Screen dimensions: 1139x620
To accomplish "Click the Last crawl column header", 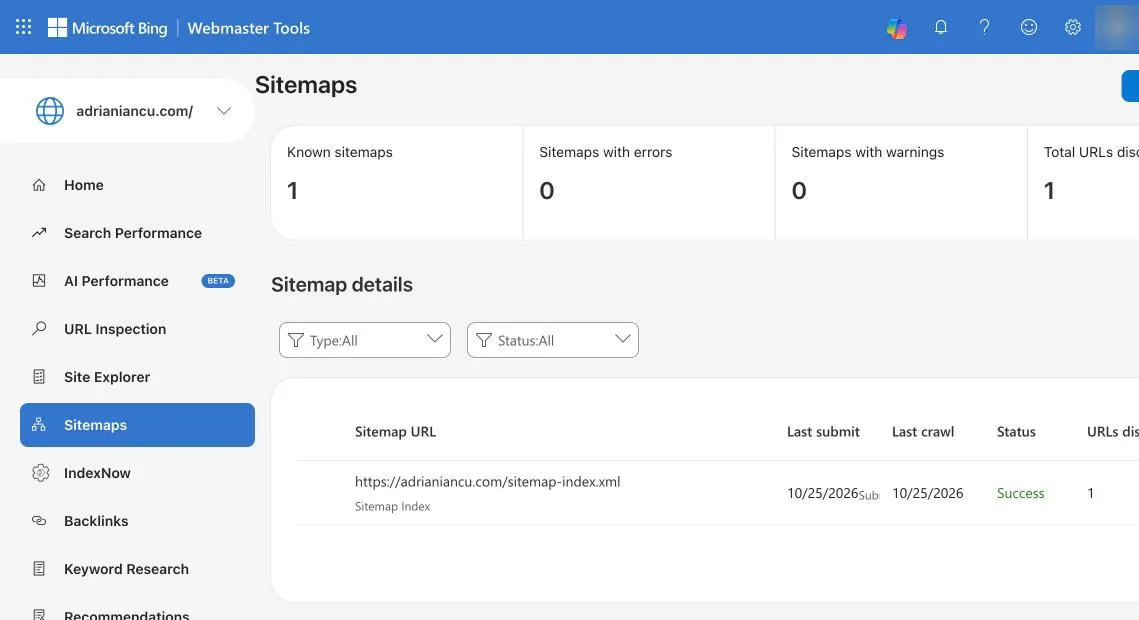I will [923, 432].
